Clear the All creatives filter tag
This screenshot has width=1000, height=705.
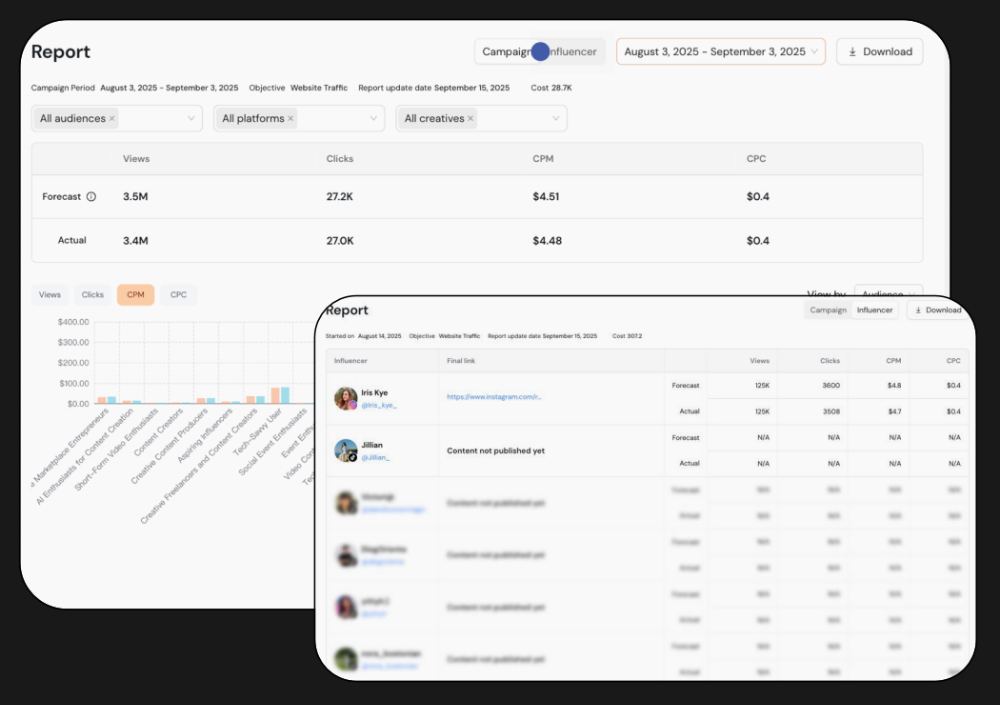470,119
